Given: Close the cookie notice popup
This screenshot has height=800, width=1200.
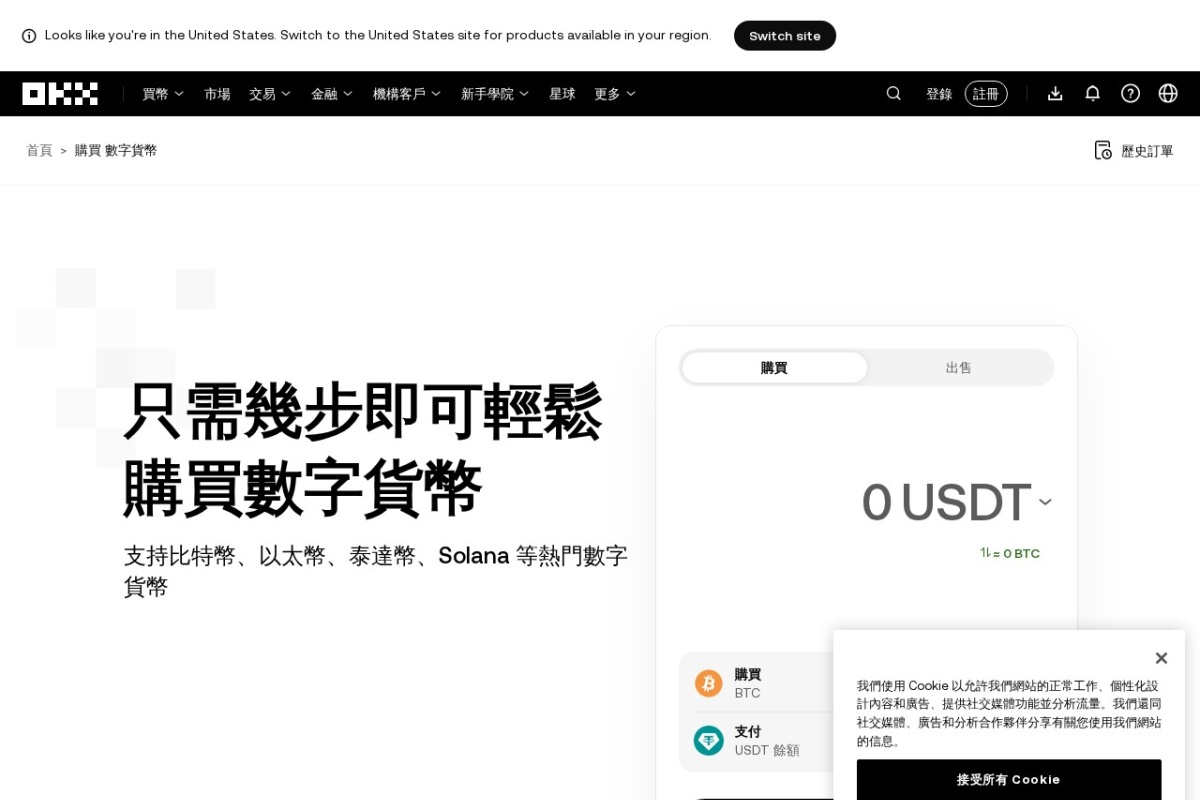Looking at the screenshot, I should 1161,658.
